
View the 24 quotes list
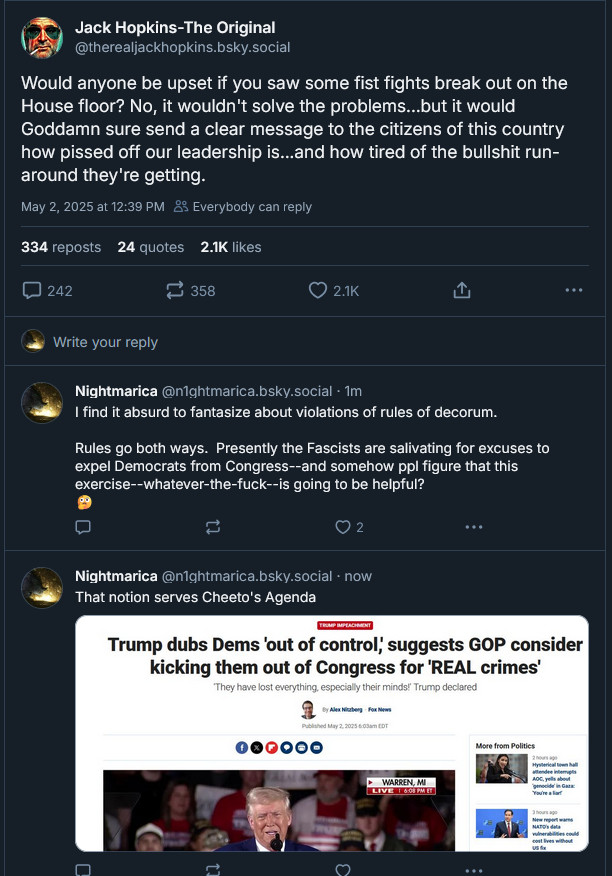point(150,247)
